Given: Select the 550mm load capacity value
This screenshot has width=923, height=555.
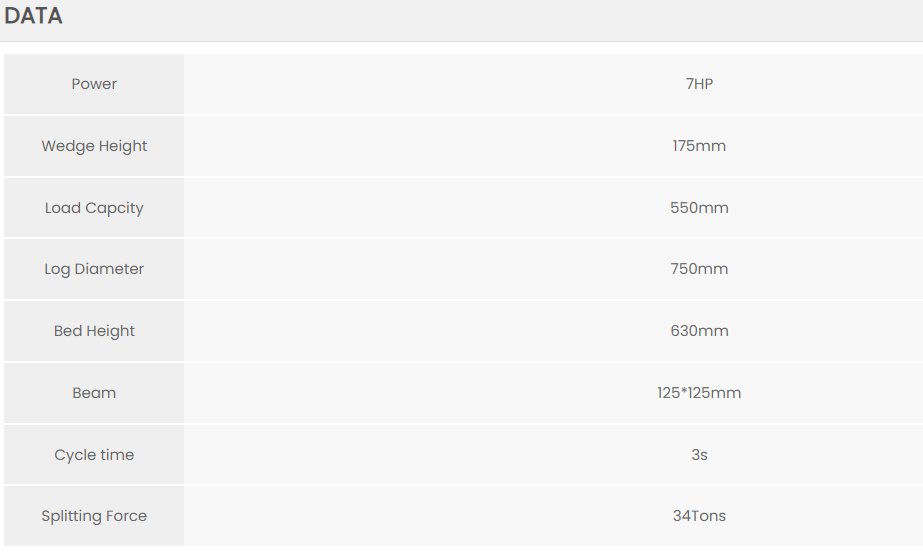Looking at the screenshot, I should click(x=699, y=208).
